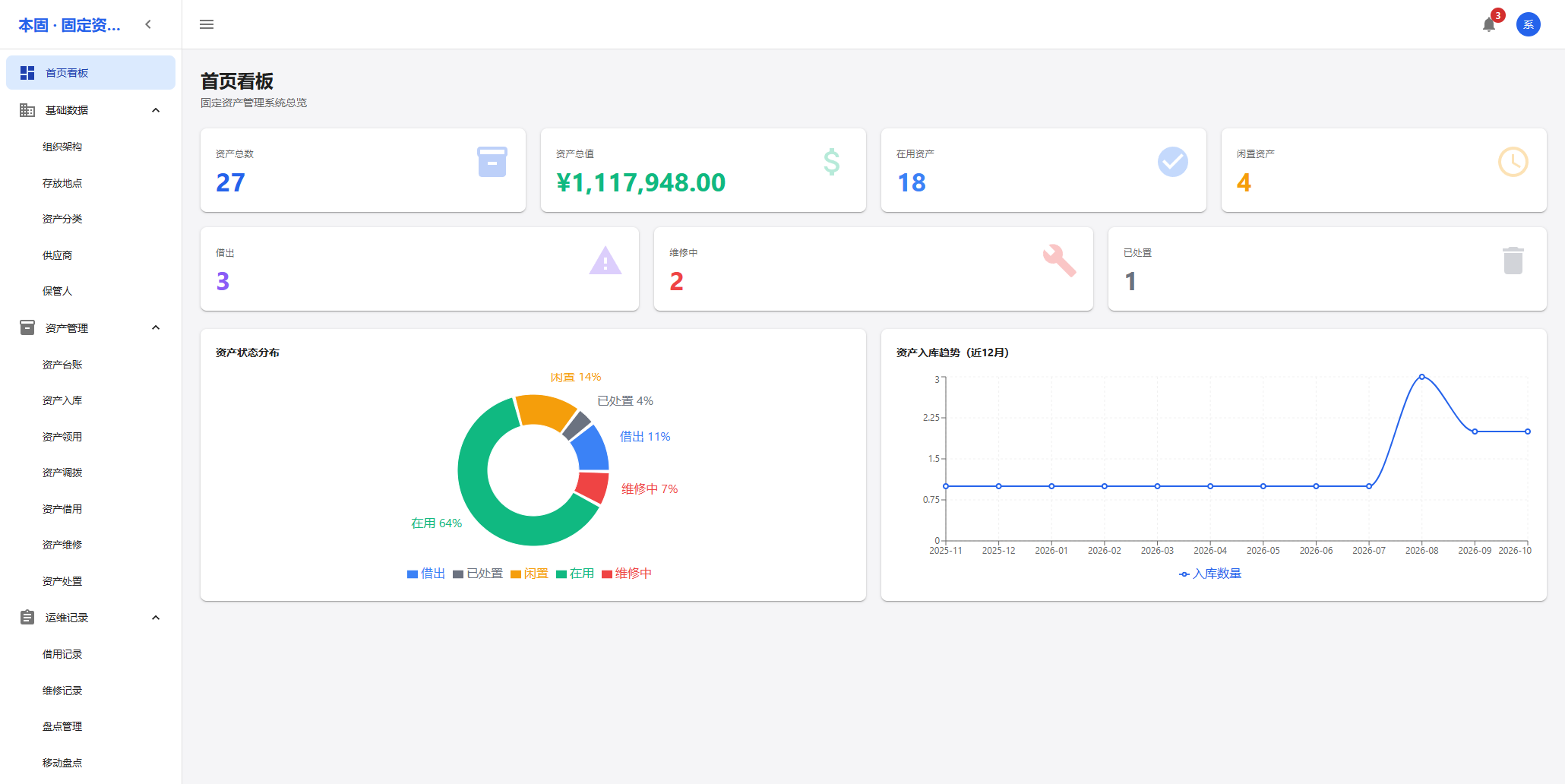The height and width of the screenshot is (784, 1565).
Task: Open 移动盘点 menu item
Action: click(x=90, y=763)
